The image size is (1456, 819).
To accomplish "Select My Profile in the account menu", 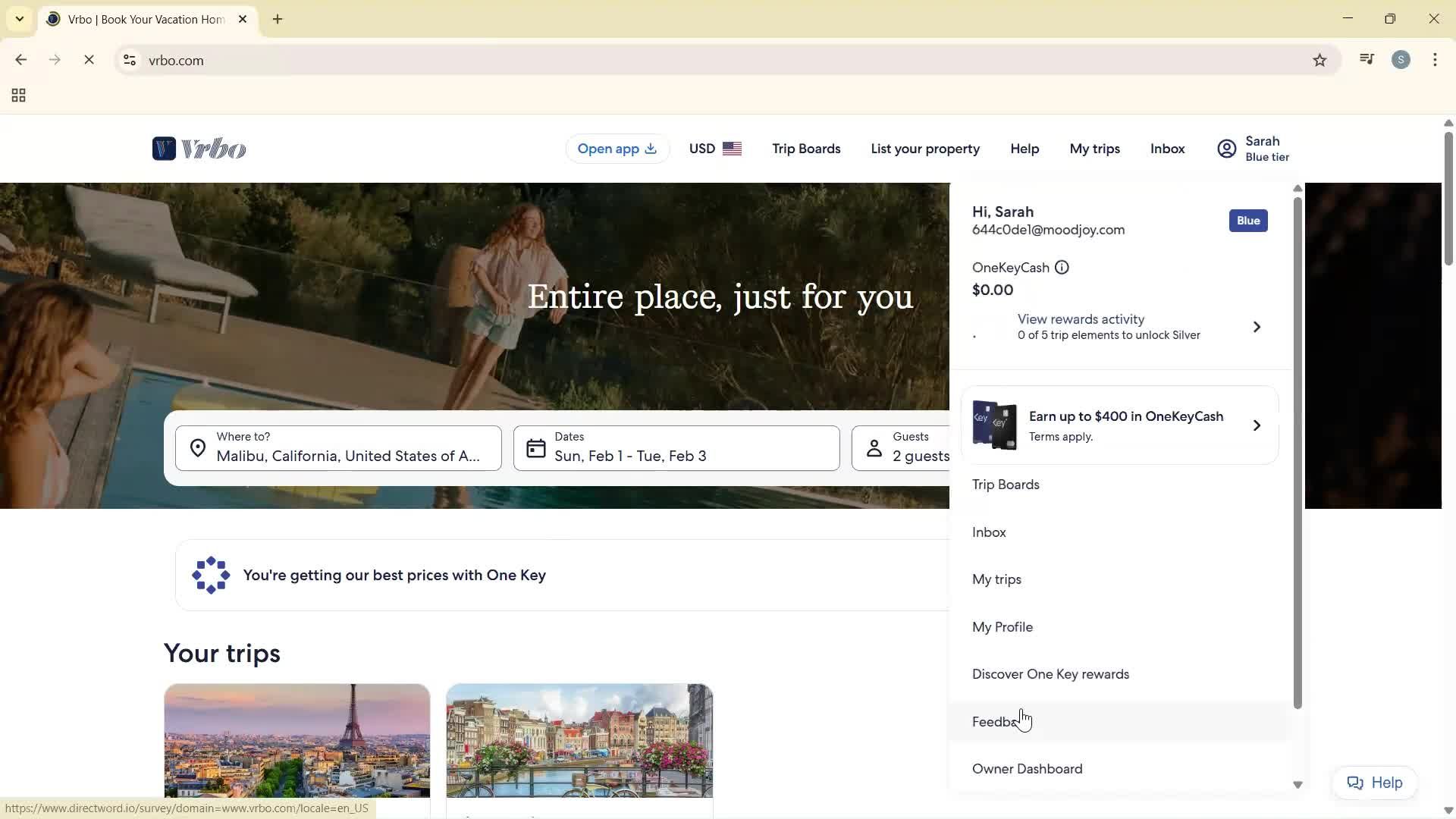I will click(1002, 626).
